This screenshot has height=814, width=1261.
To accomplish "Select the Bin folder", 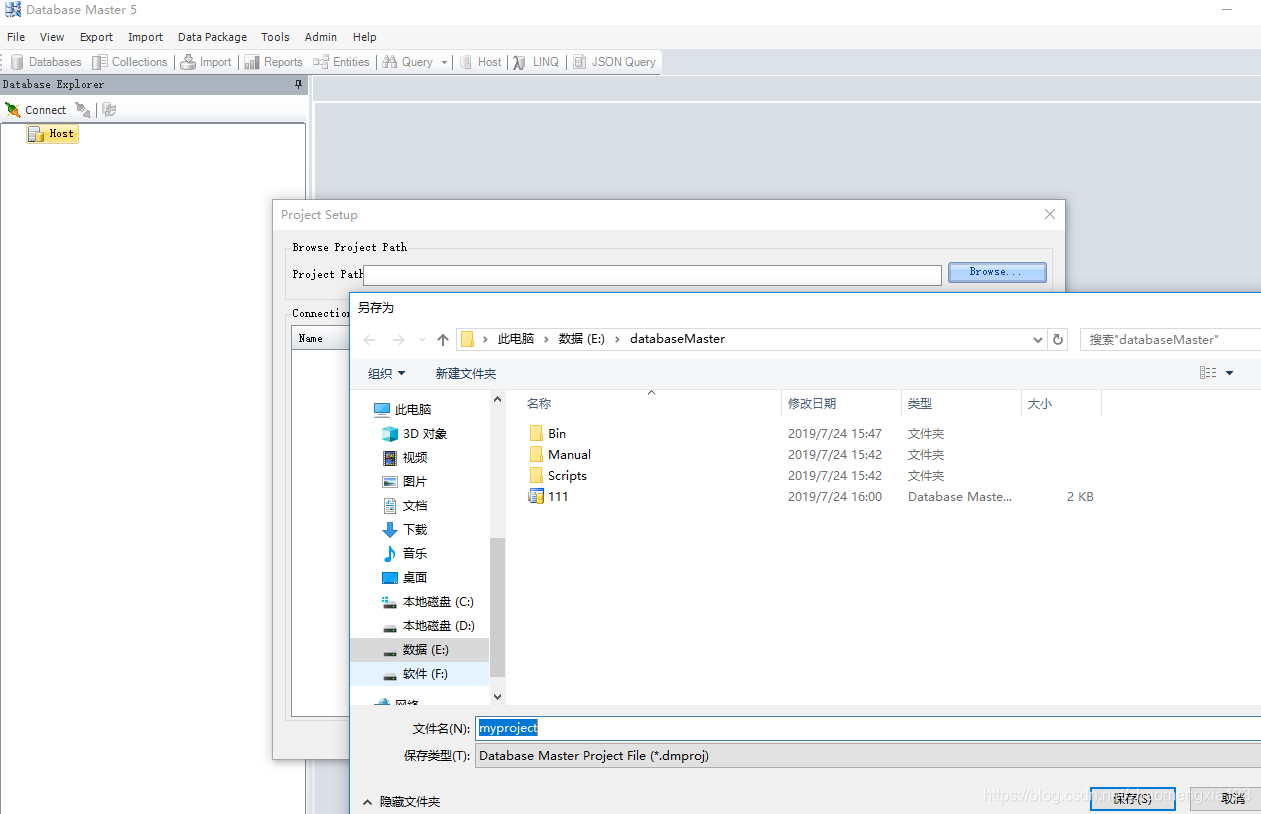I will (548, 434).
